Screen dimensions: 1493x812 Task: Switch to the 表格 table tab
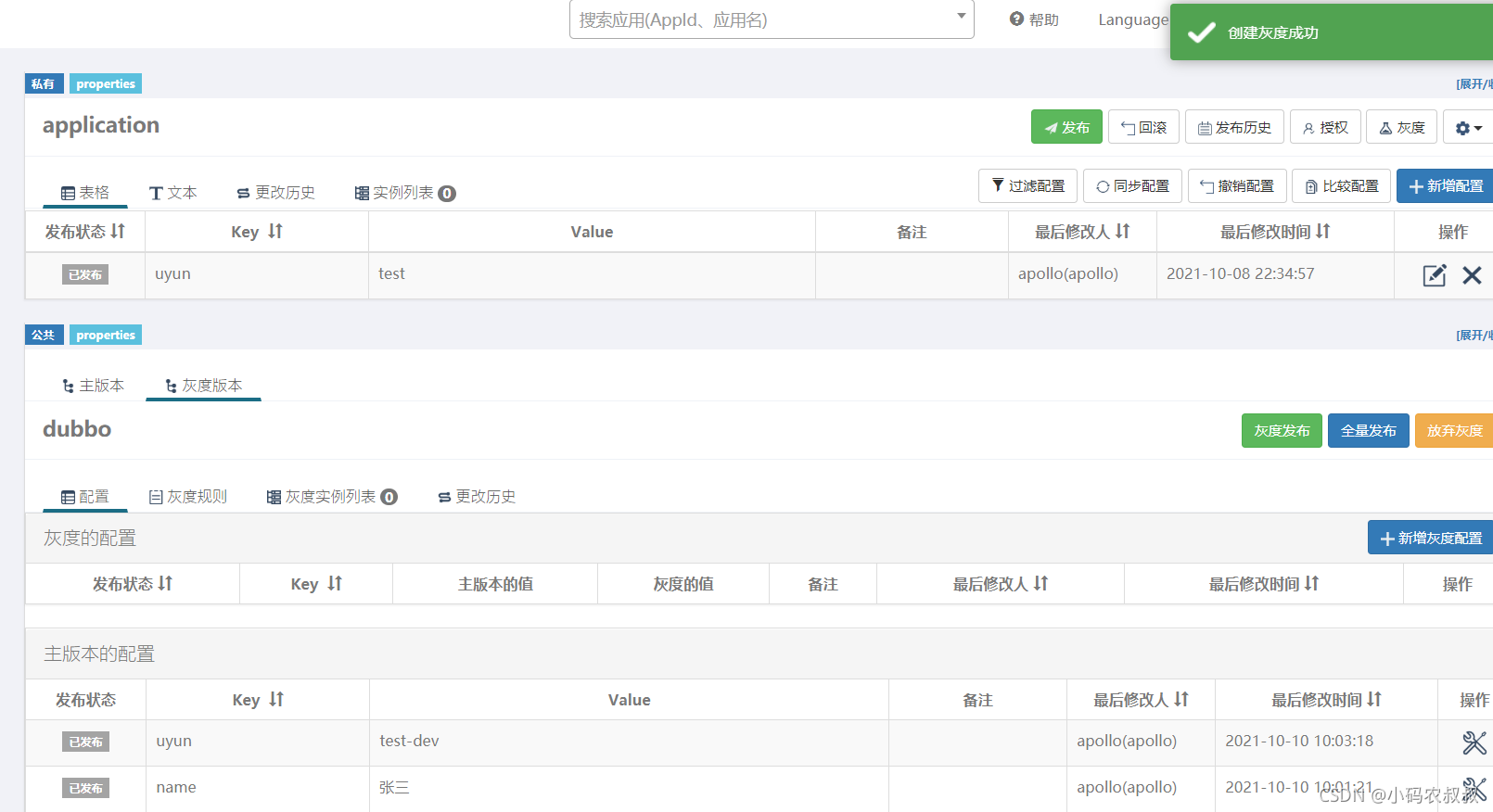[85, 192]
